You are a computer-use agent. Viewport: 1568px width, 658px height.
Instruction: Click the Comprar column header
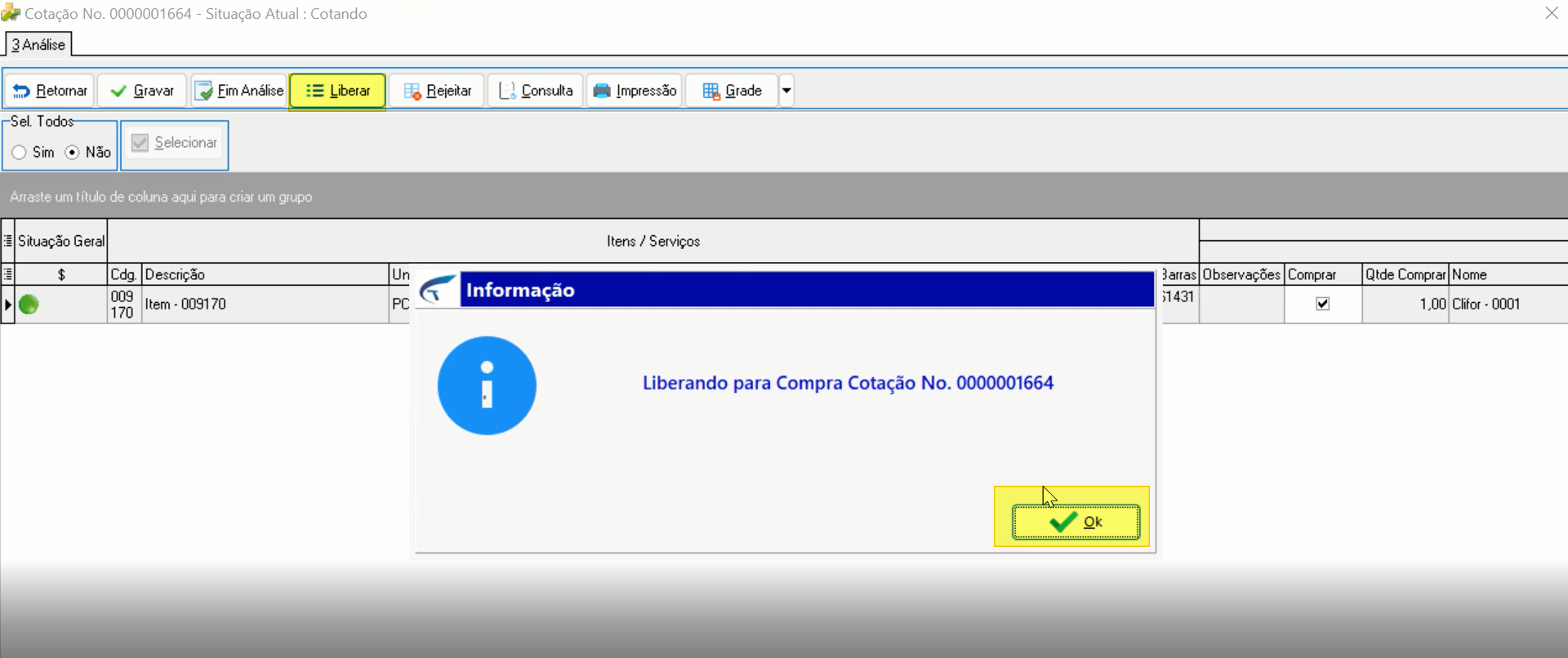[1323, 274]
